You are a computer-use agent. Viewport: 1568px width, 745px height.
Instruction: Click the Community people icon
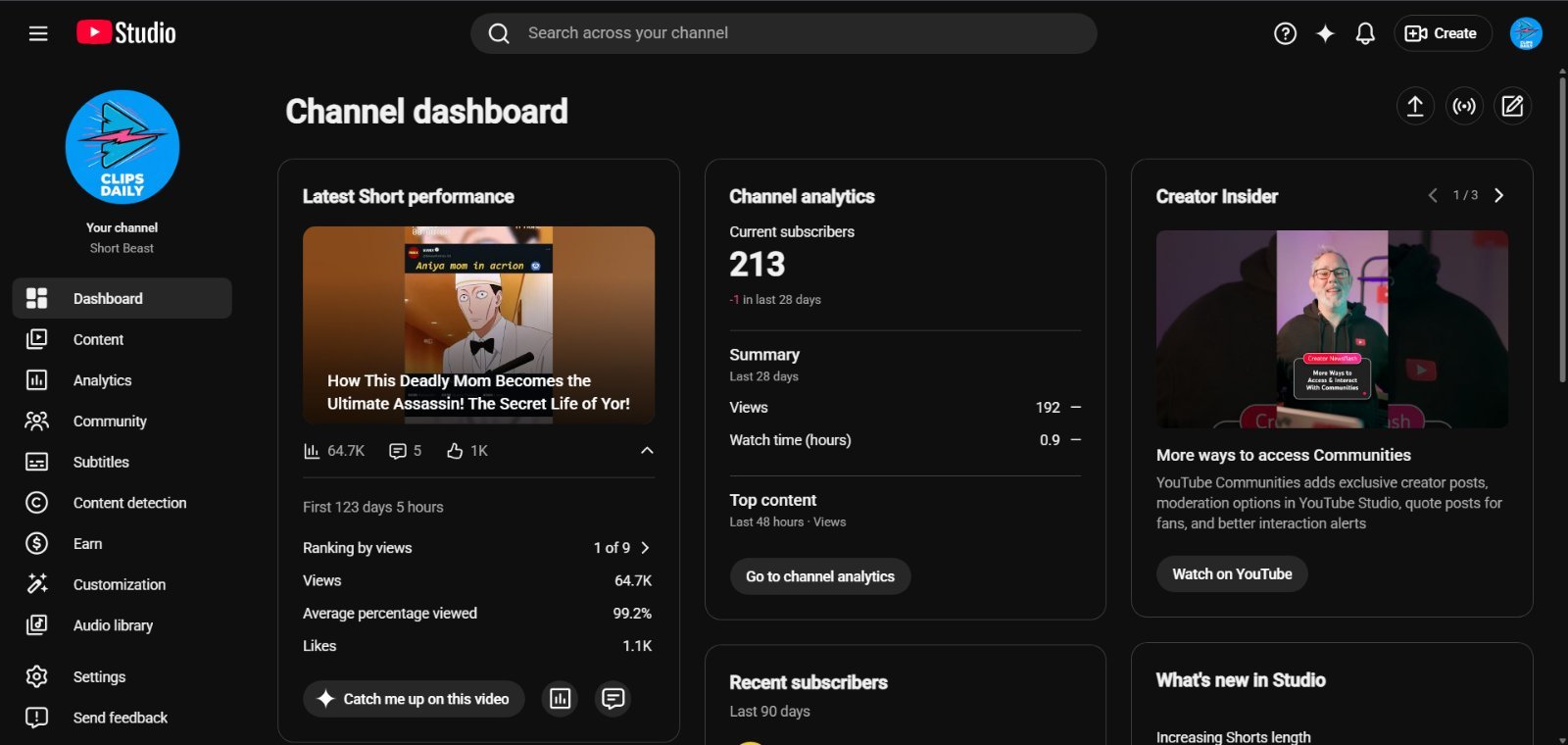coord(36,422)
